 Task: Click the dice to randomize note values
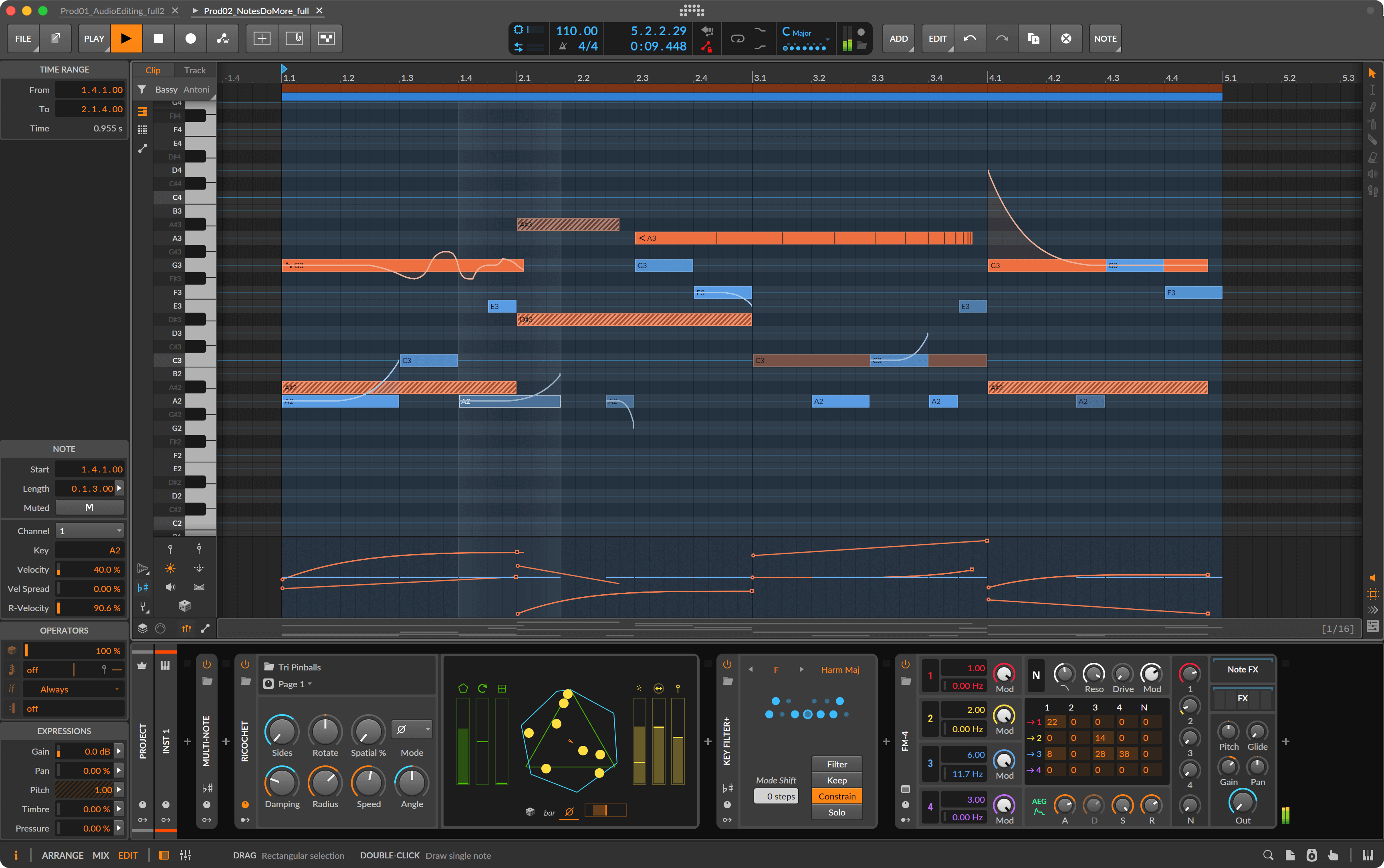pyautogui.click(x=184, y=606)
